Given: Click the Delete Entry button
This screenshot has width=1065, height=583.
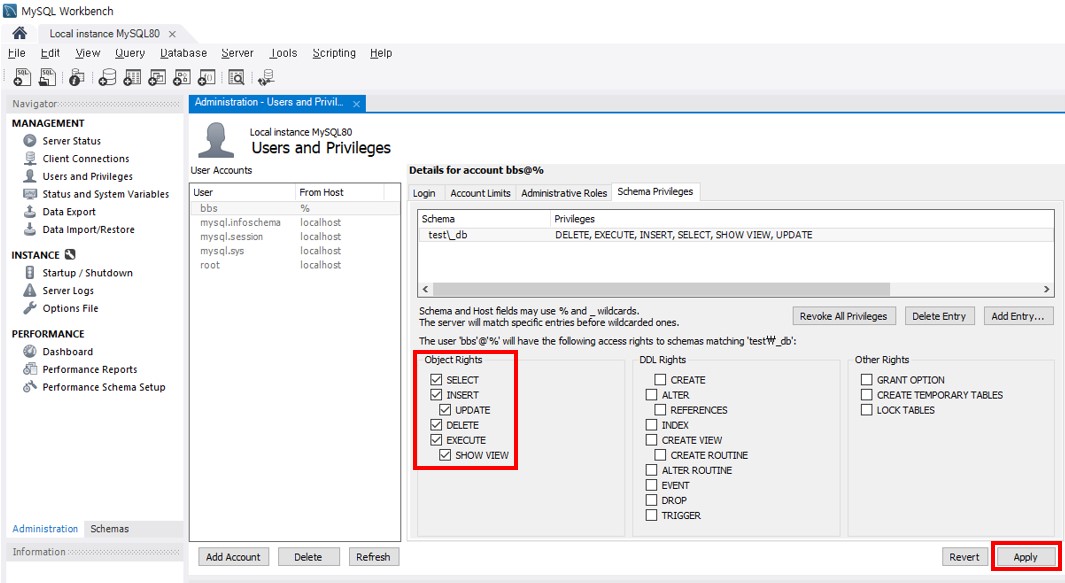Looking at the screenshot, I should coord(939,316).
